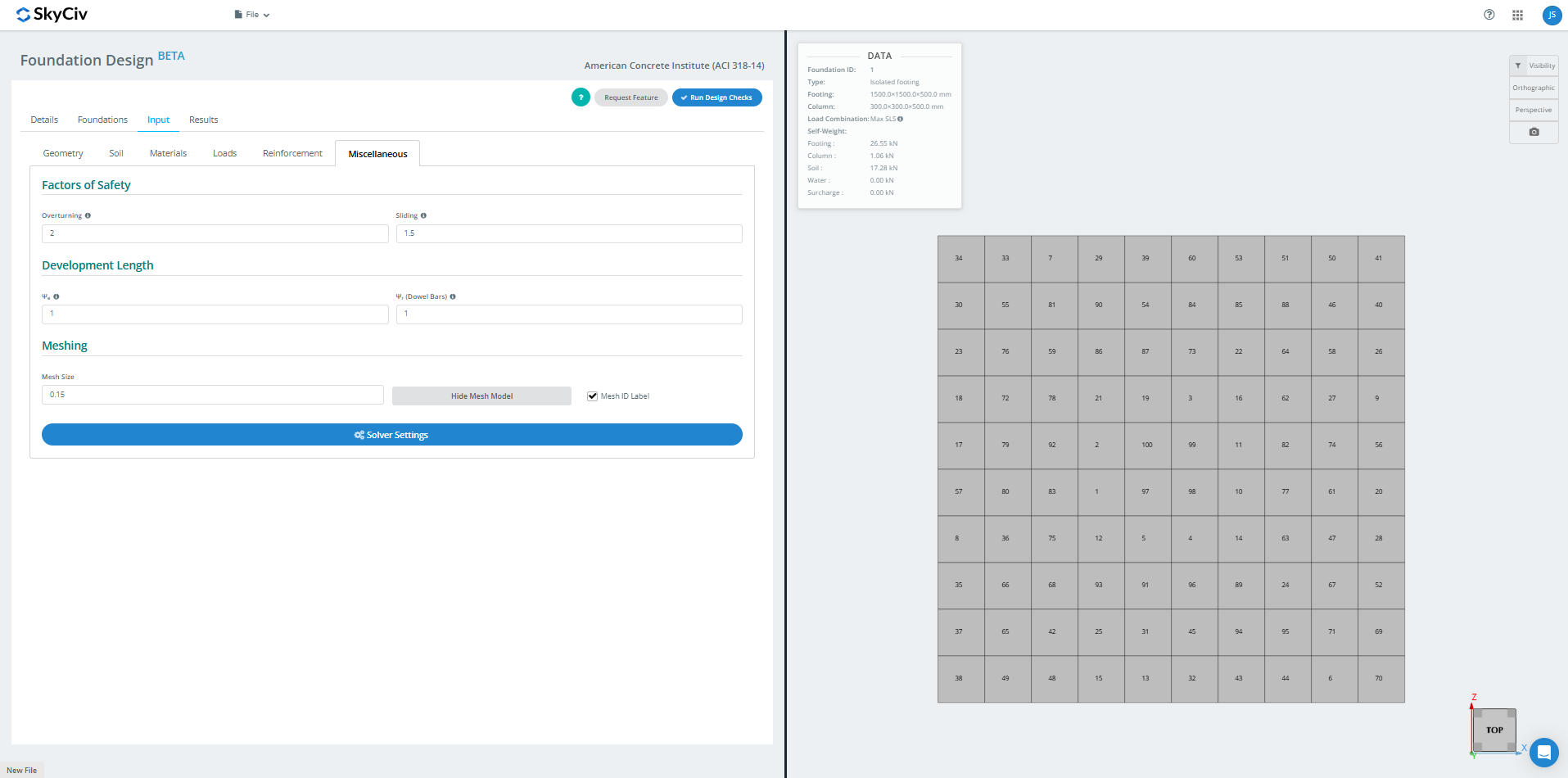Viewport: 1568px width, 778px height.
Task: Click the screenshot camera icon
Action: (x=1534, y=132)
